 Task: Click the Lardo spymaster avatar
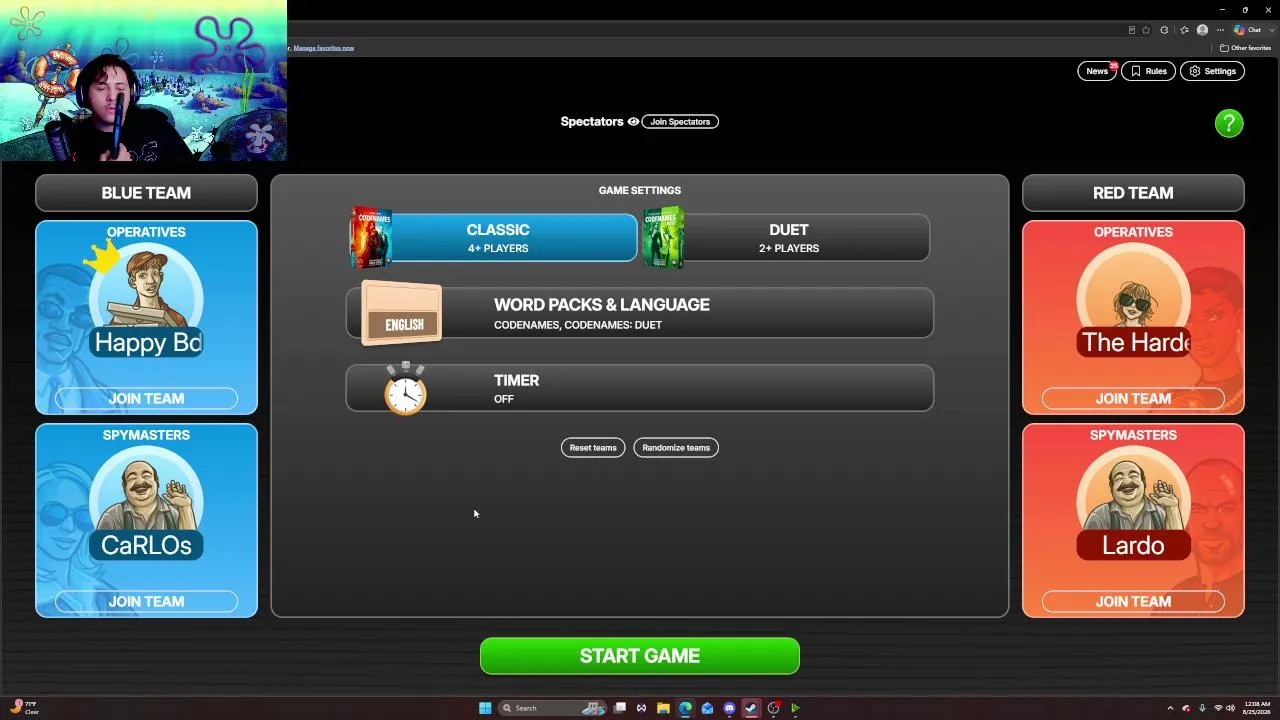pos(1133,502)
